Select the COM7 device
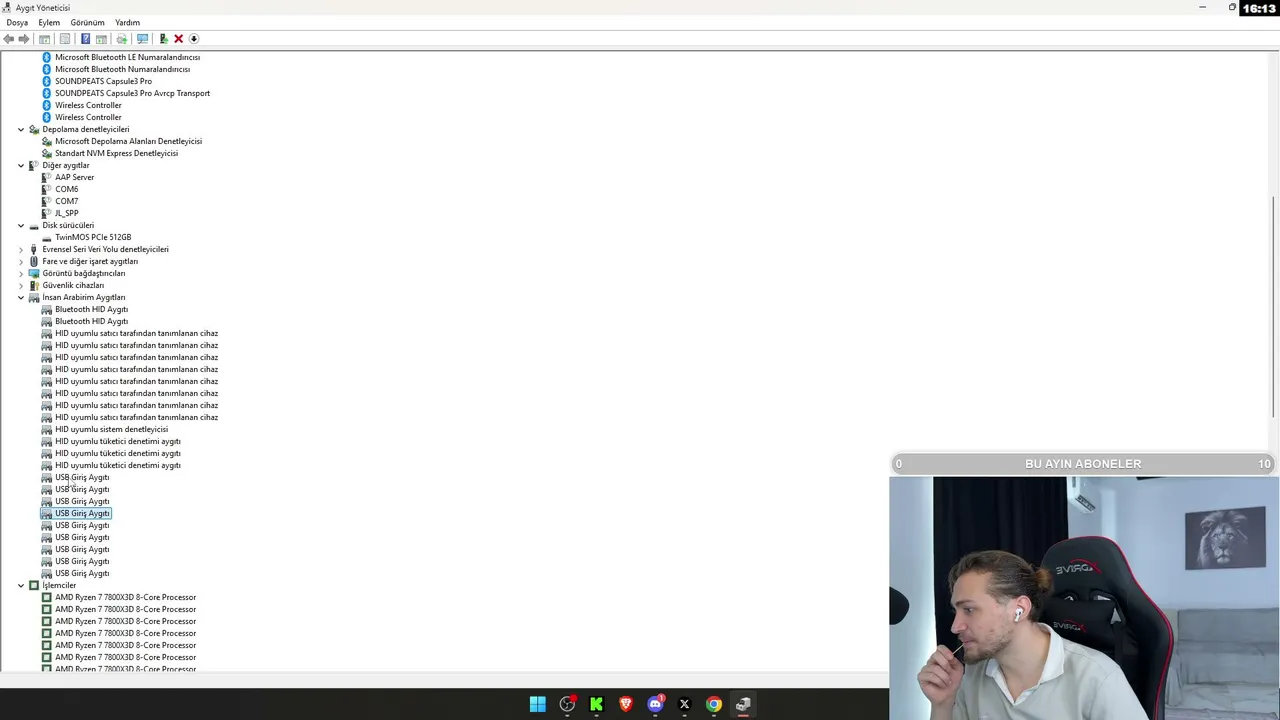The image size is (1280, 720). (x=66, y=201)
